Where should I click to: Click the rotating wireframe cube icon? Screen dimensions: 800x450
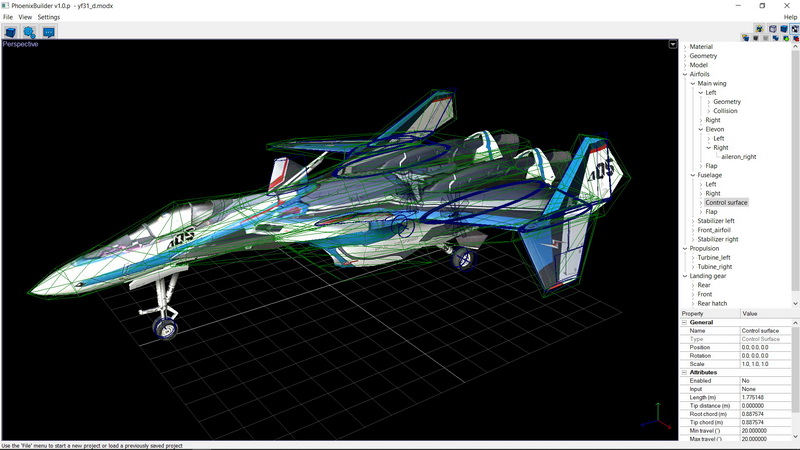point(772,29)
